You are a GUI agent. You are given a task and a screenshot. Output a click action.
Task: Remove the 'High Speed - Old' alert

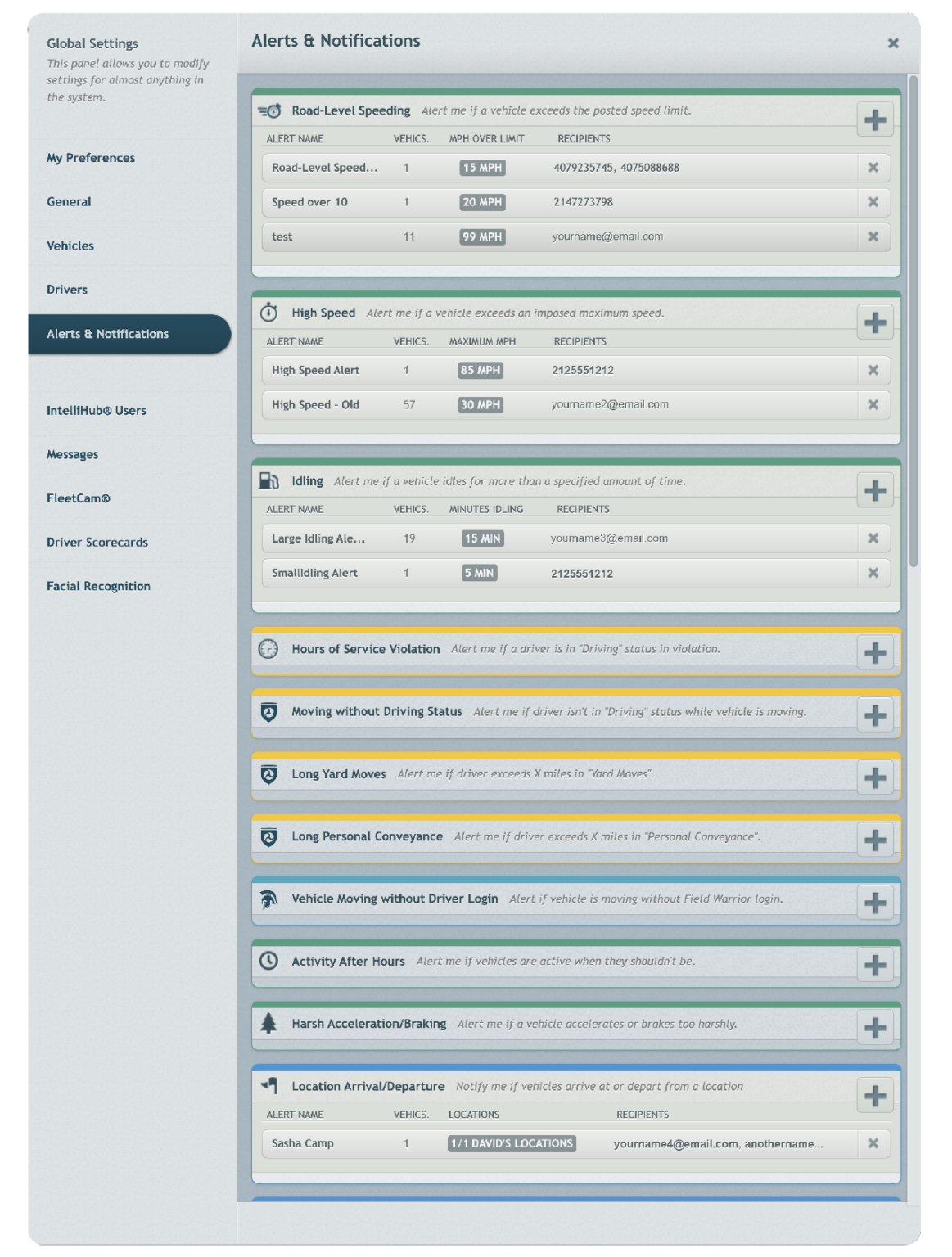tap(873, 404)
